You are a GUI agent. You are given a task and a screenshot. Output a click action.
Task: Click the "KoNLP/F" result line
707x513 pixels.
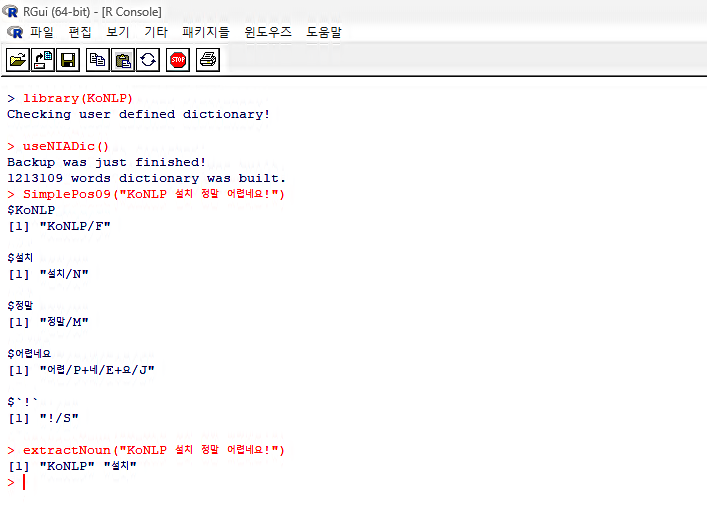pyautogui.click(x=60, y=226)
